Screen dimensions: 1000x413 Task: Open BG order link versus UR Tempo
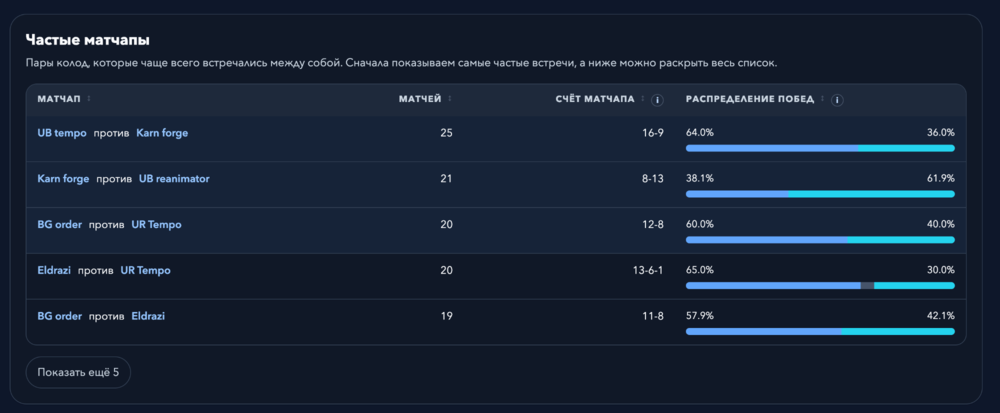click(x=59, y=225)
